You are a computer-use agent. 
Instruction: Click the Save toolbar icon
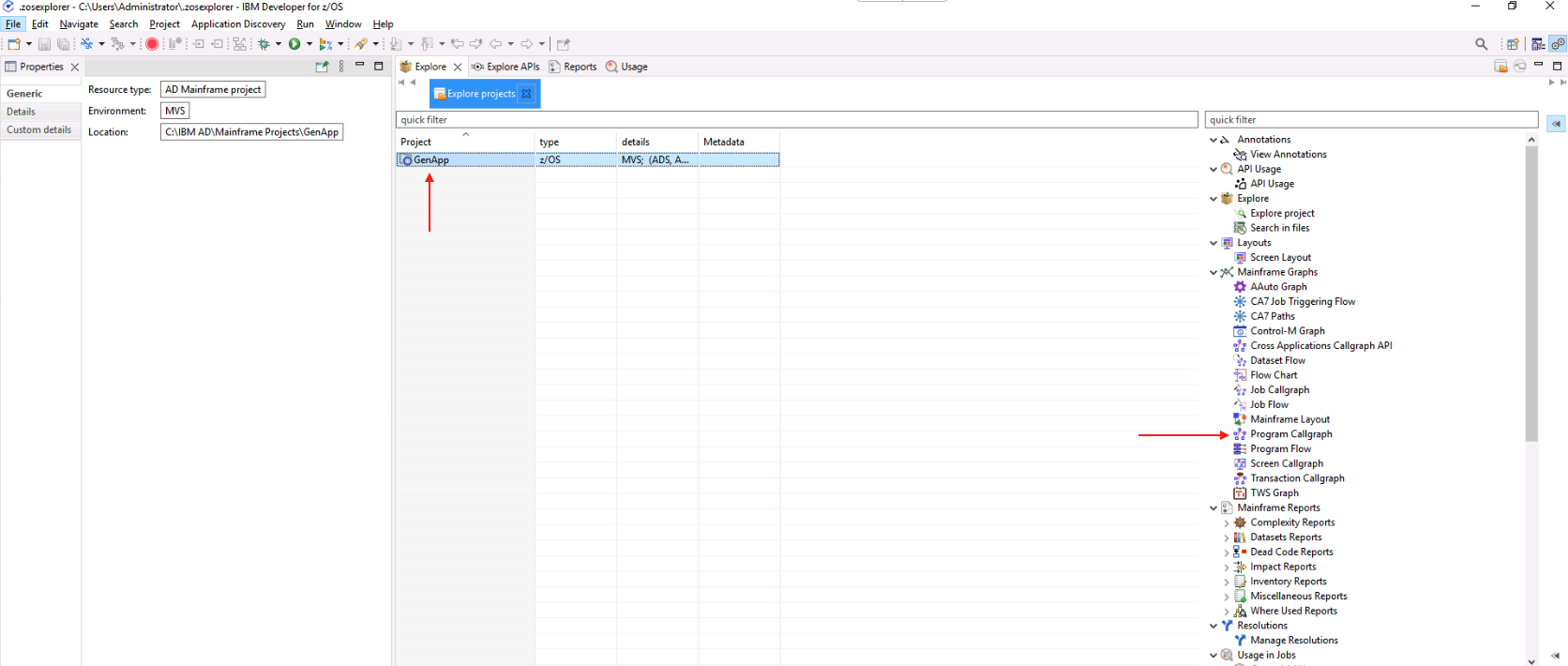tap(44, 44)
